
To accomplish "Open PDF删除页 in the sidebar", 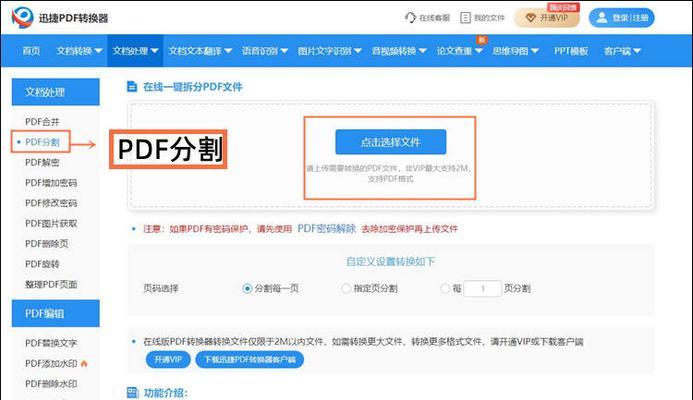I will (46, 244).
